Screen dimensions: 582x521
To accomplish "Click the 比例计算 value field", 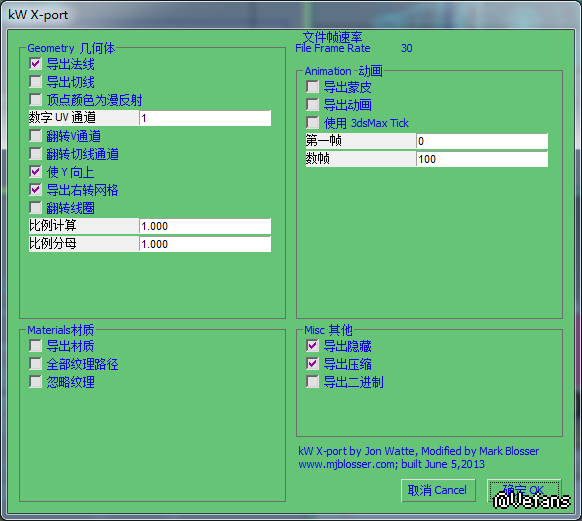I will point(205,226).
